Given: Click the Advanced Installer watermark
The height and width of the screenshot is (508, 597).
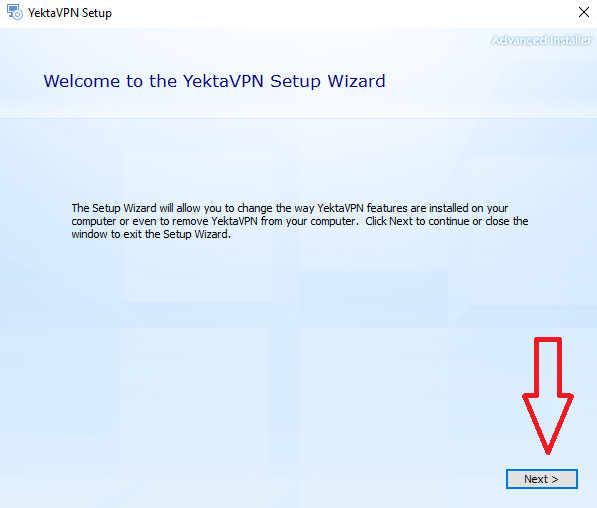Looking at the screenshot, I should (541, 40).
